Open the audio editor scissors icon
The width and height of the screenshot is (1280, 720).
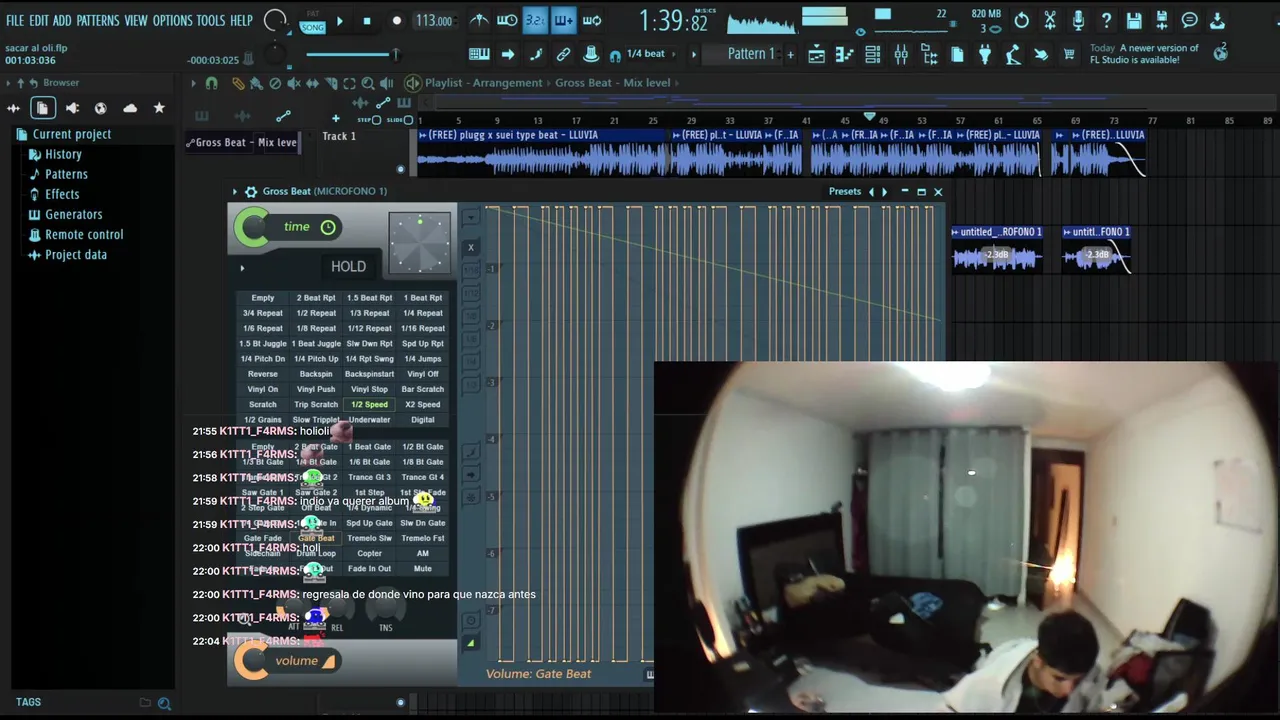coord(1050,20)
